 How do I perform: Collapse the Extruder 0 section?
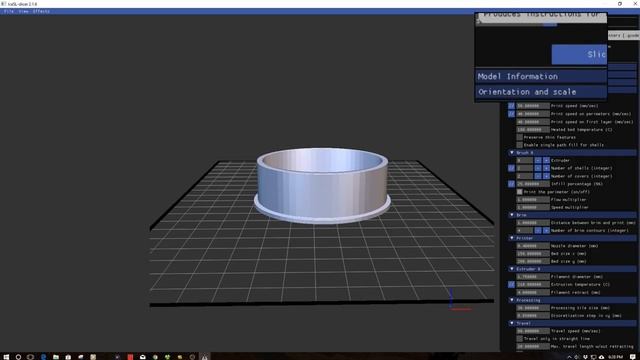(x=571, y=269)
